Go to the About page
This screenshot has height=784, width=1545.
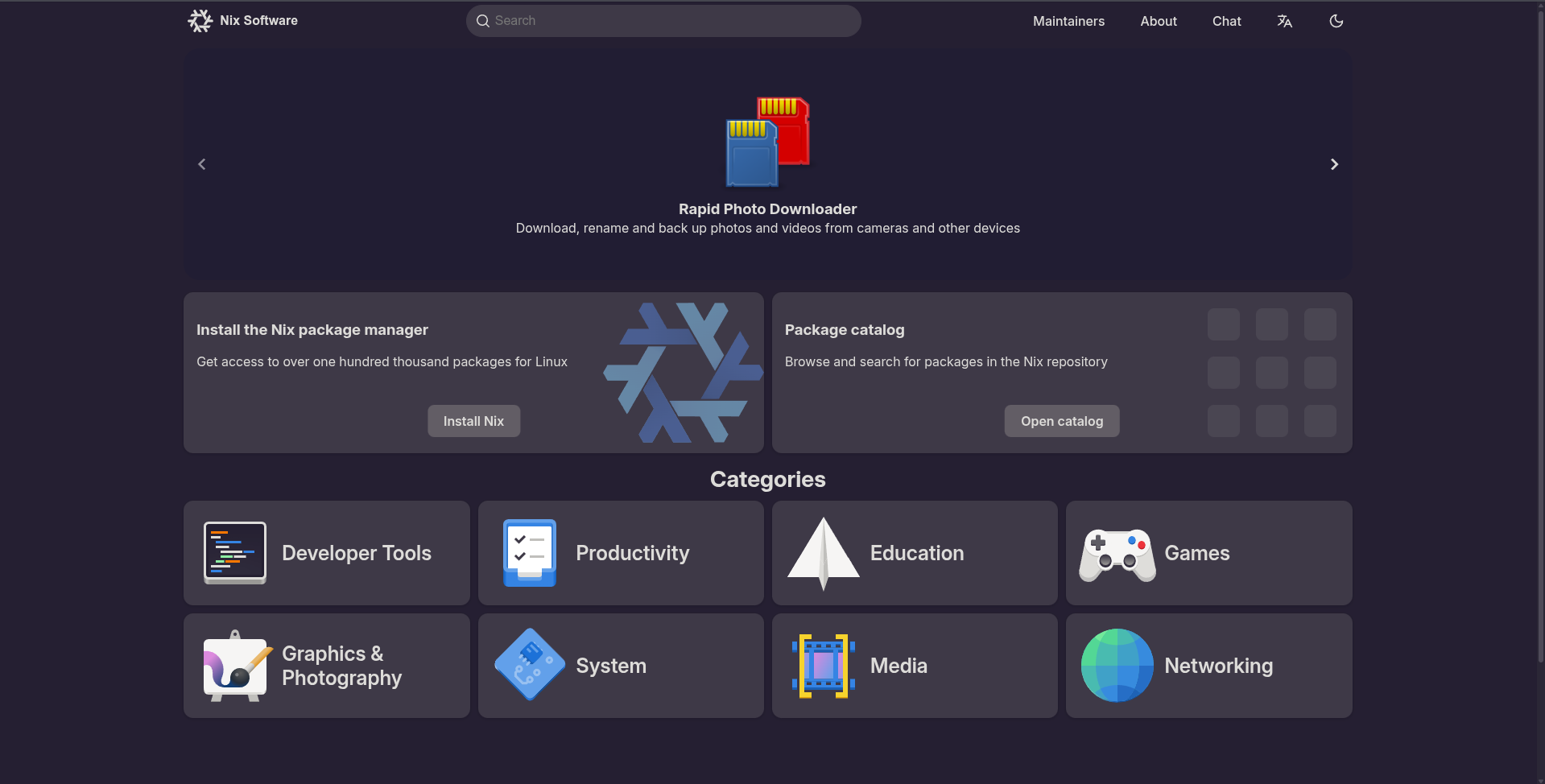1158,21
